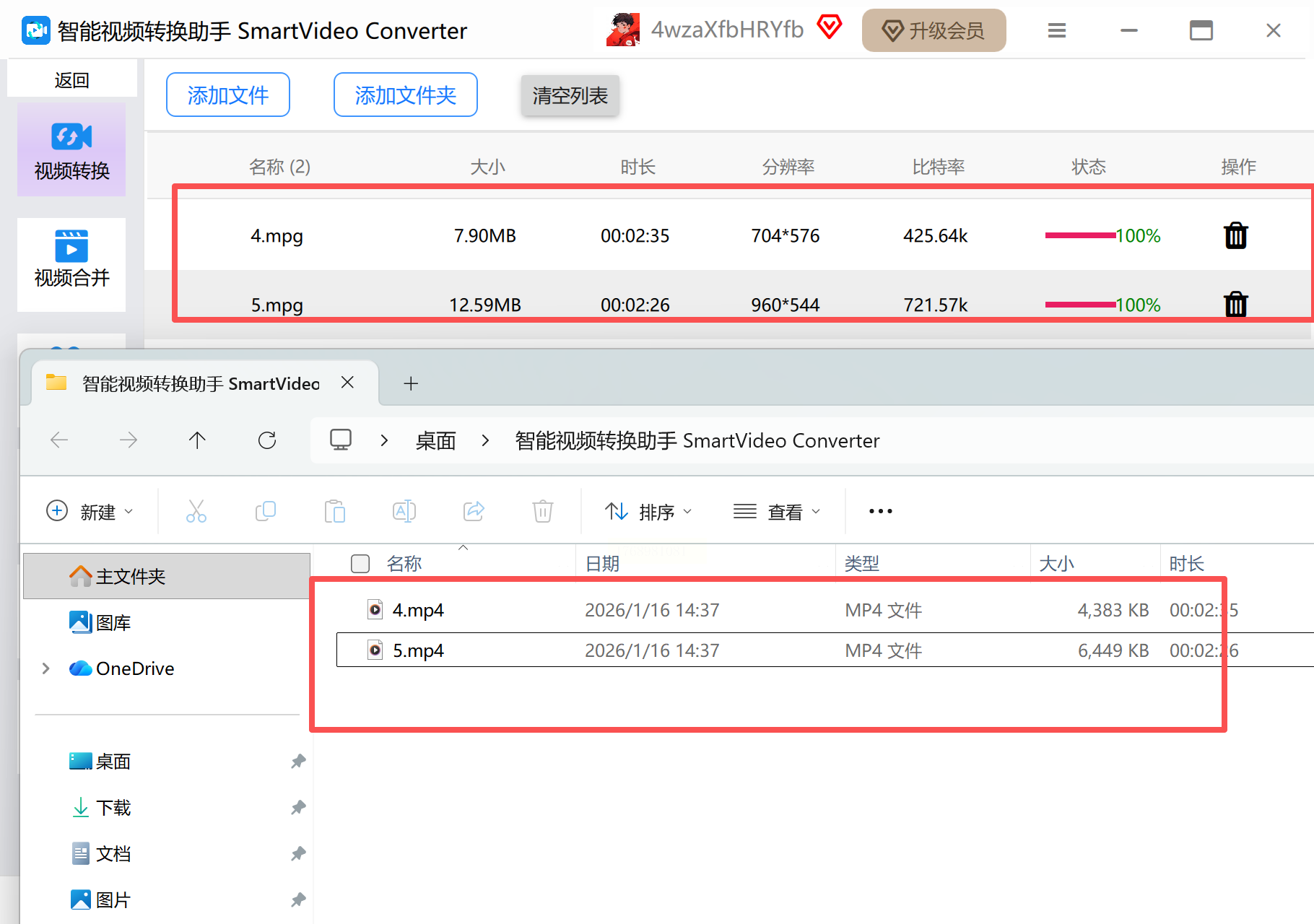Open 主文件夹 in the navigation pane
1314x924 pixels.
click(167, 576)
